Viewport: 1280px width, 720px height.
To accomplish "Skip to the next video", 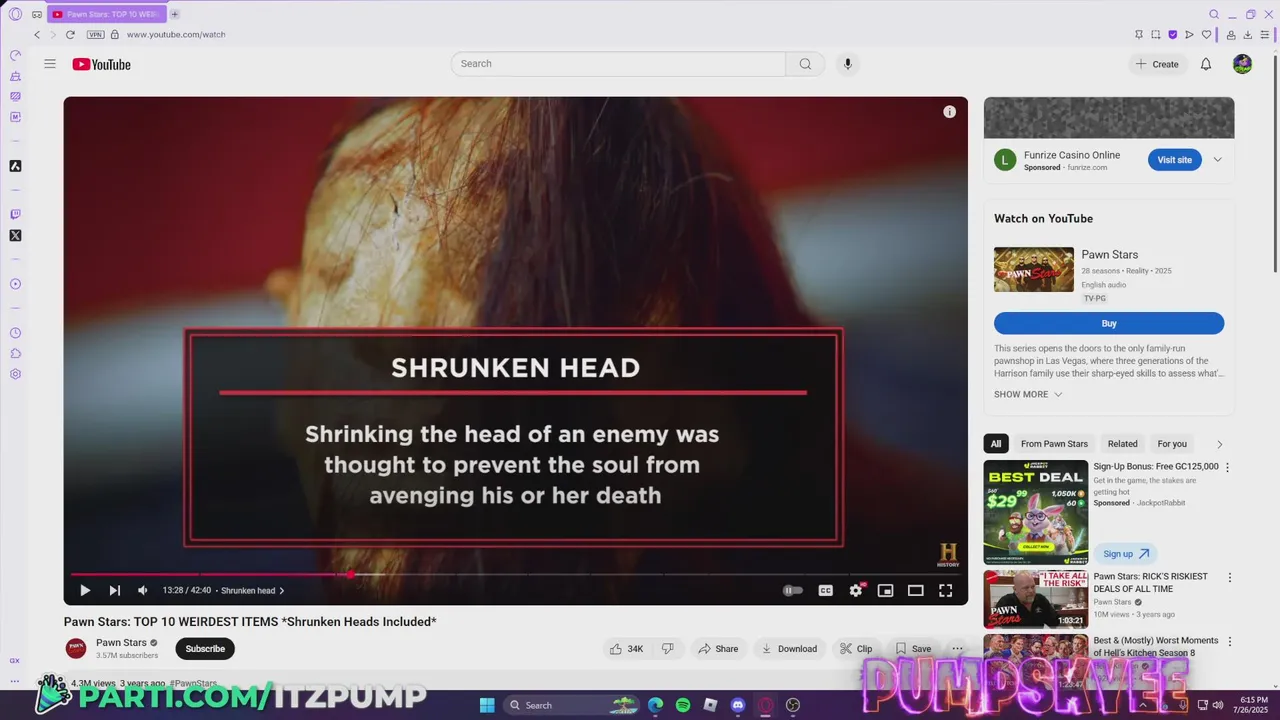I will click(114, 590).
